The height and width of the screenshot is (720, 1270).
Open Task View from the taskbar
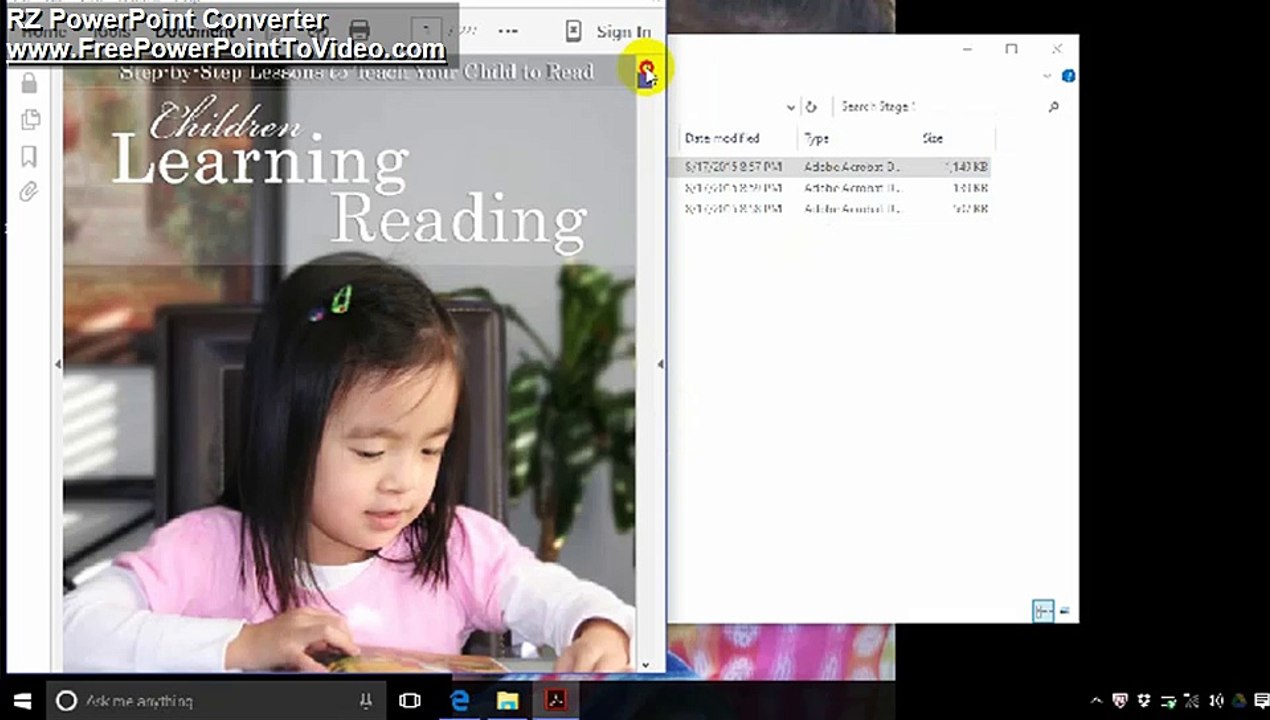coord(410,701)
